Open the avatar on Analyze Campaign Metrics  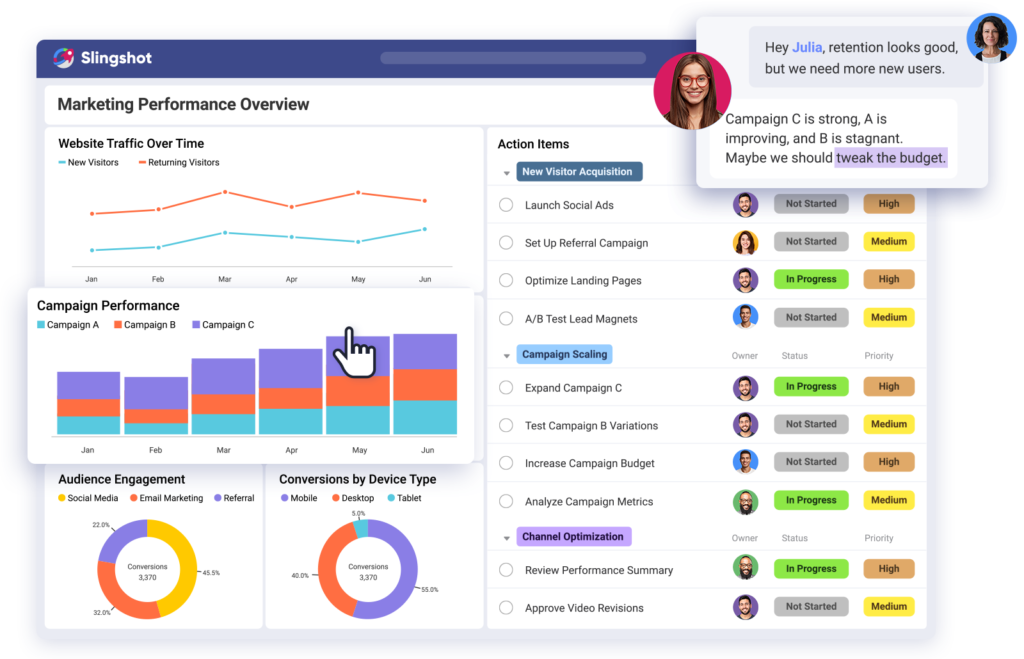(x=745, y=500)
